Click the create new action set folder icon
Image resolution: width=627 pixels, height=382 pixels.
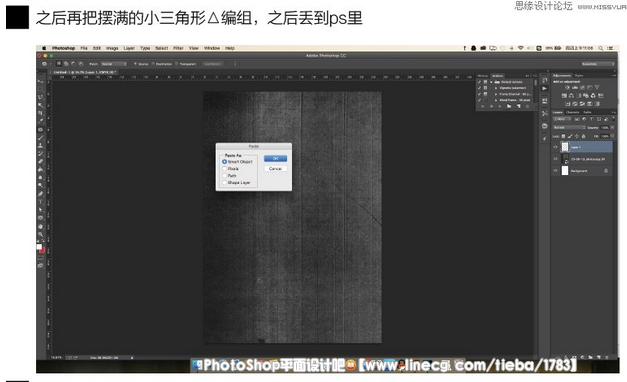click(509, 106)
